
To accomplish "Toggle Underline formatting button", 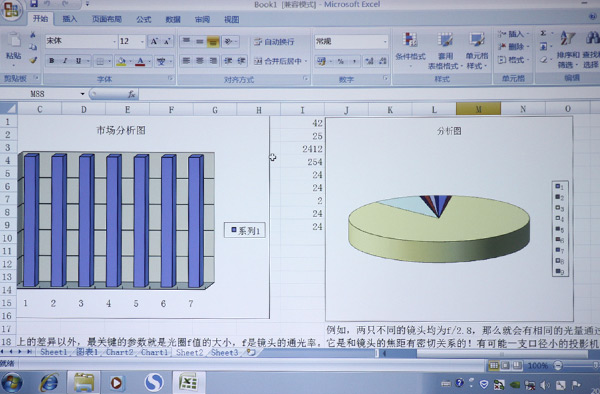I will point(78,61).
